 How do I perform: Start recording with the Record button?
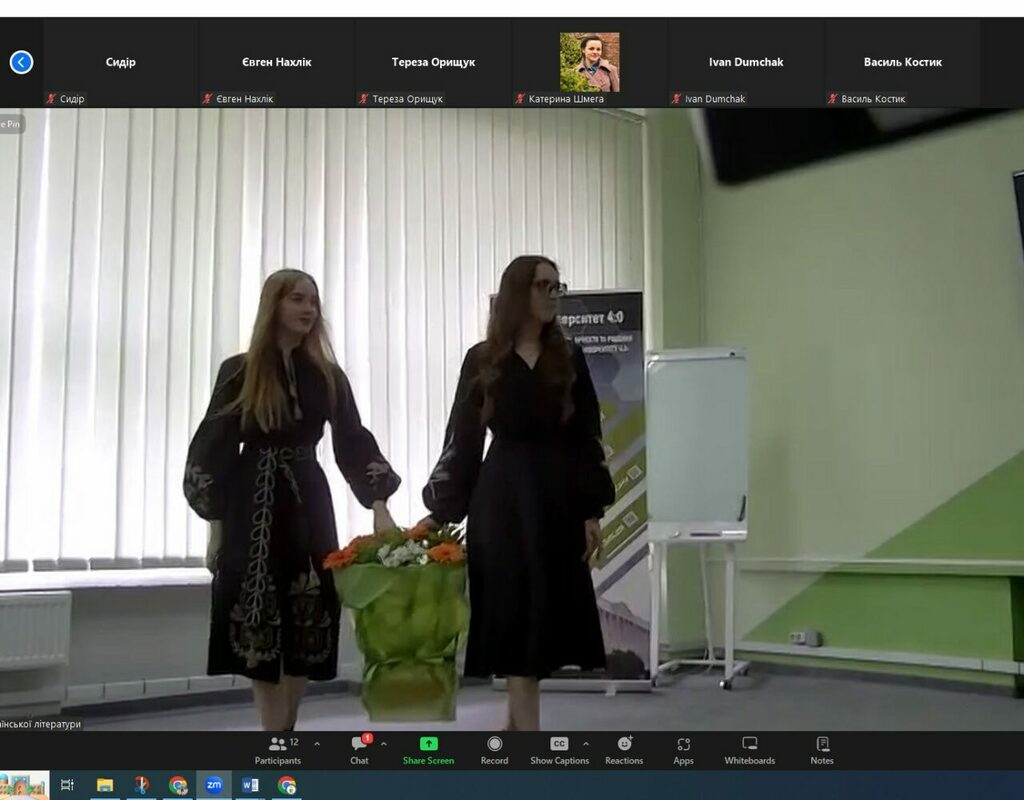[x=494, y=750]
